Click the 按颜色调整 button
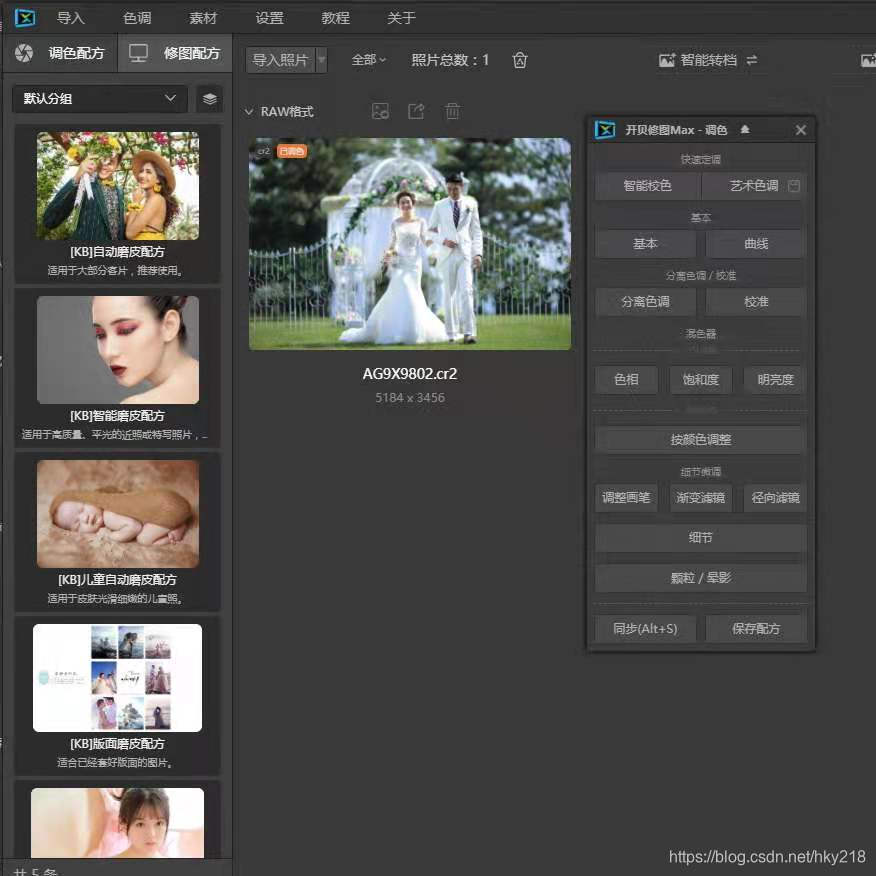This screenshot has height=876, width=876. point(701,440)
